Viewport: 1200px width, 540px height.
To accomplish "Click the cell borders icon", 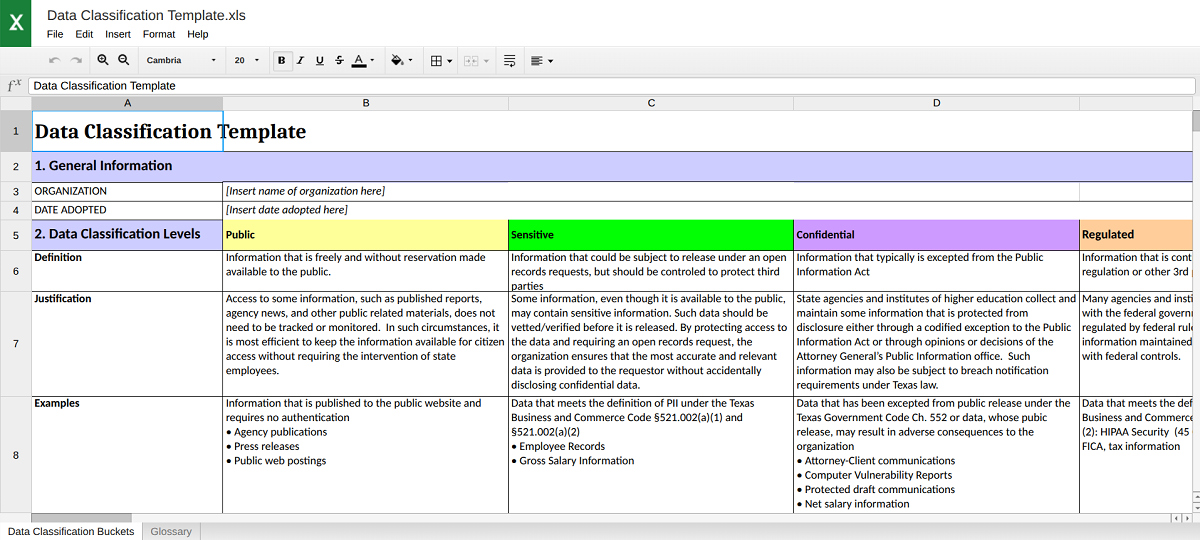I will (x=436, y=61).
